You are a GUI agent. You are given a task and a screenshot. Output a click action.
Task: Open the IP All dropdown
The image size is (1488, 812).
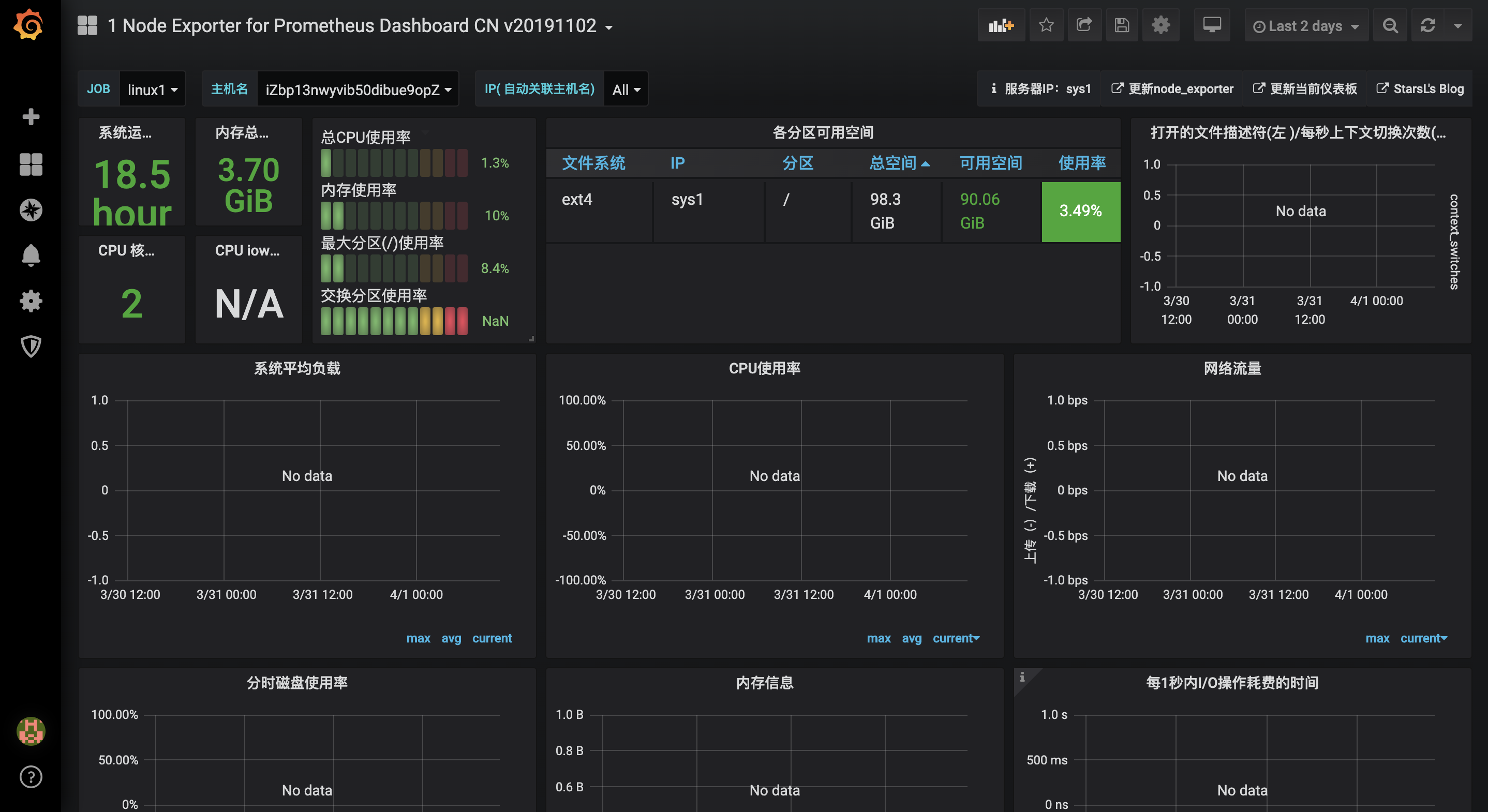(626, 89)
